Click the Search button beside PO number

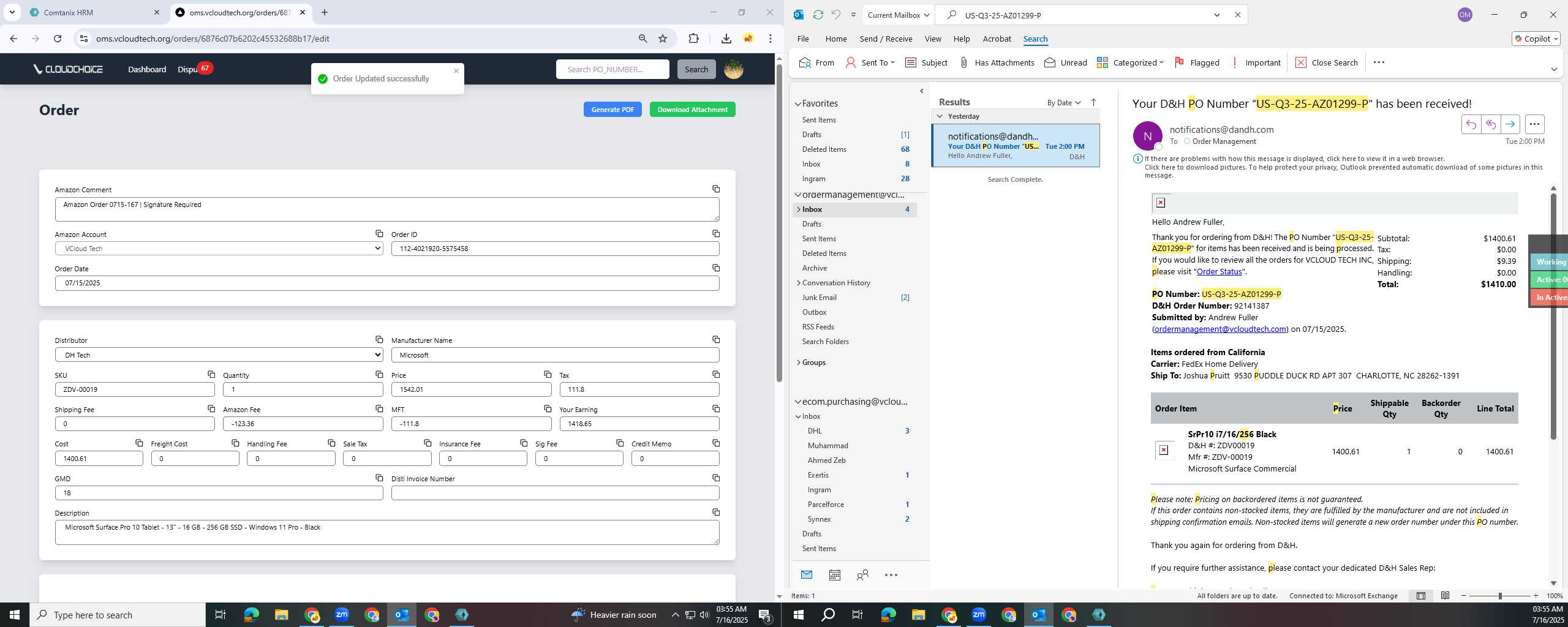click(696, 69)
